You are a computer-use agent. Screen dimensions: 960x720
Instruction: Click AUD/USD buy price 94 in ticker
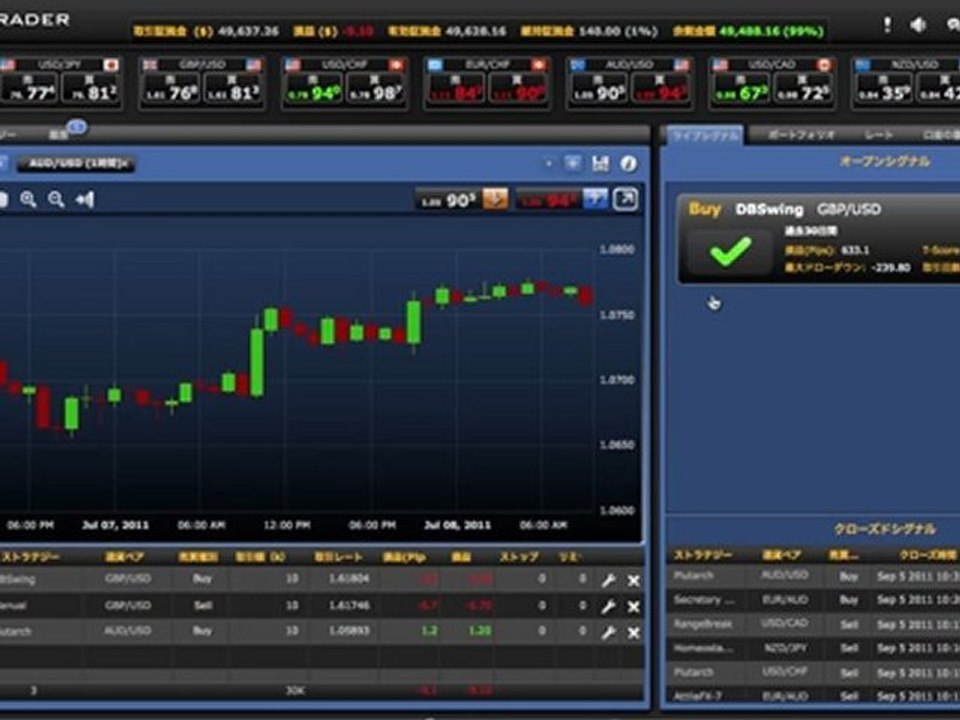pyautogui.click(x=660, y=88)
